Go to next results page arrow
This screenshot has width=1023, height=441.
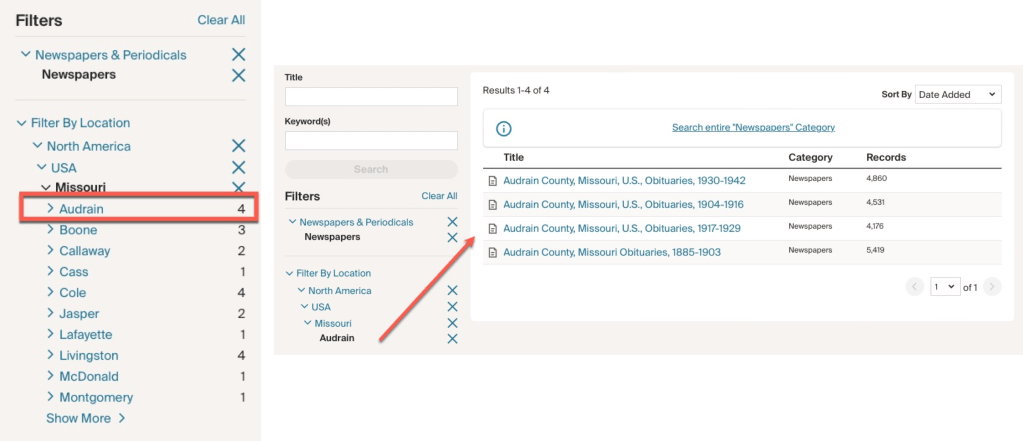[991, 287]
